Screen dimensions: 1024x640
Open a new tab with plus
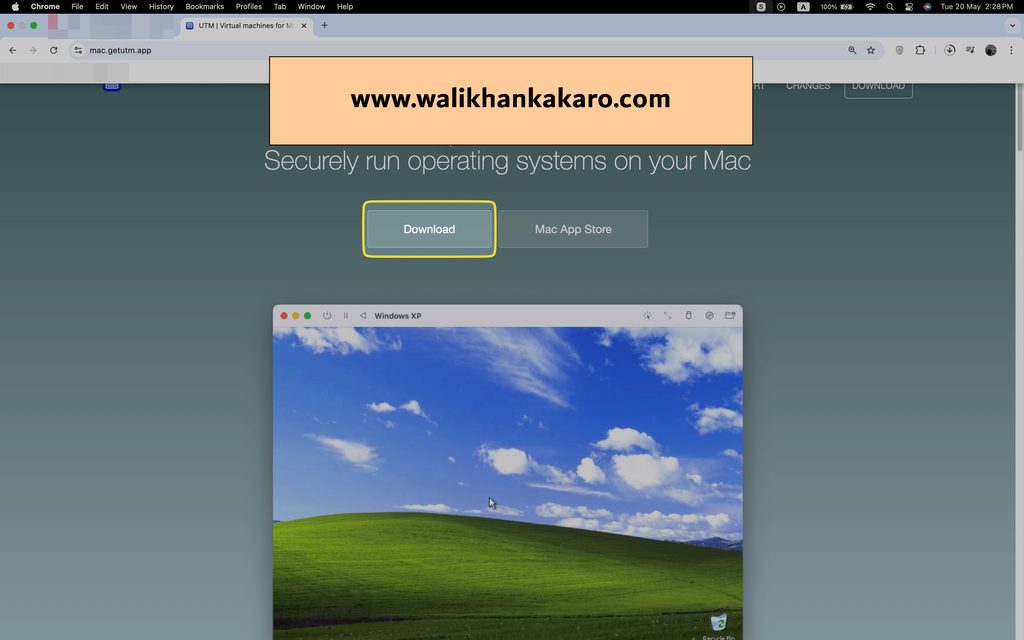pos(324,25)
